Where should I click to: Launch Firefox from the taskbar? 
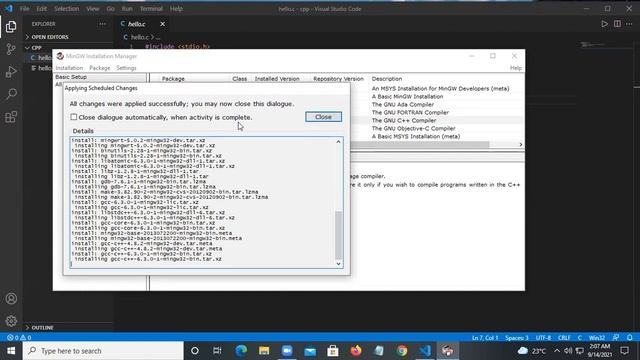coord(356,351)
